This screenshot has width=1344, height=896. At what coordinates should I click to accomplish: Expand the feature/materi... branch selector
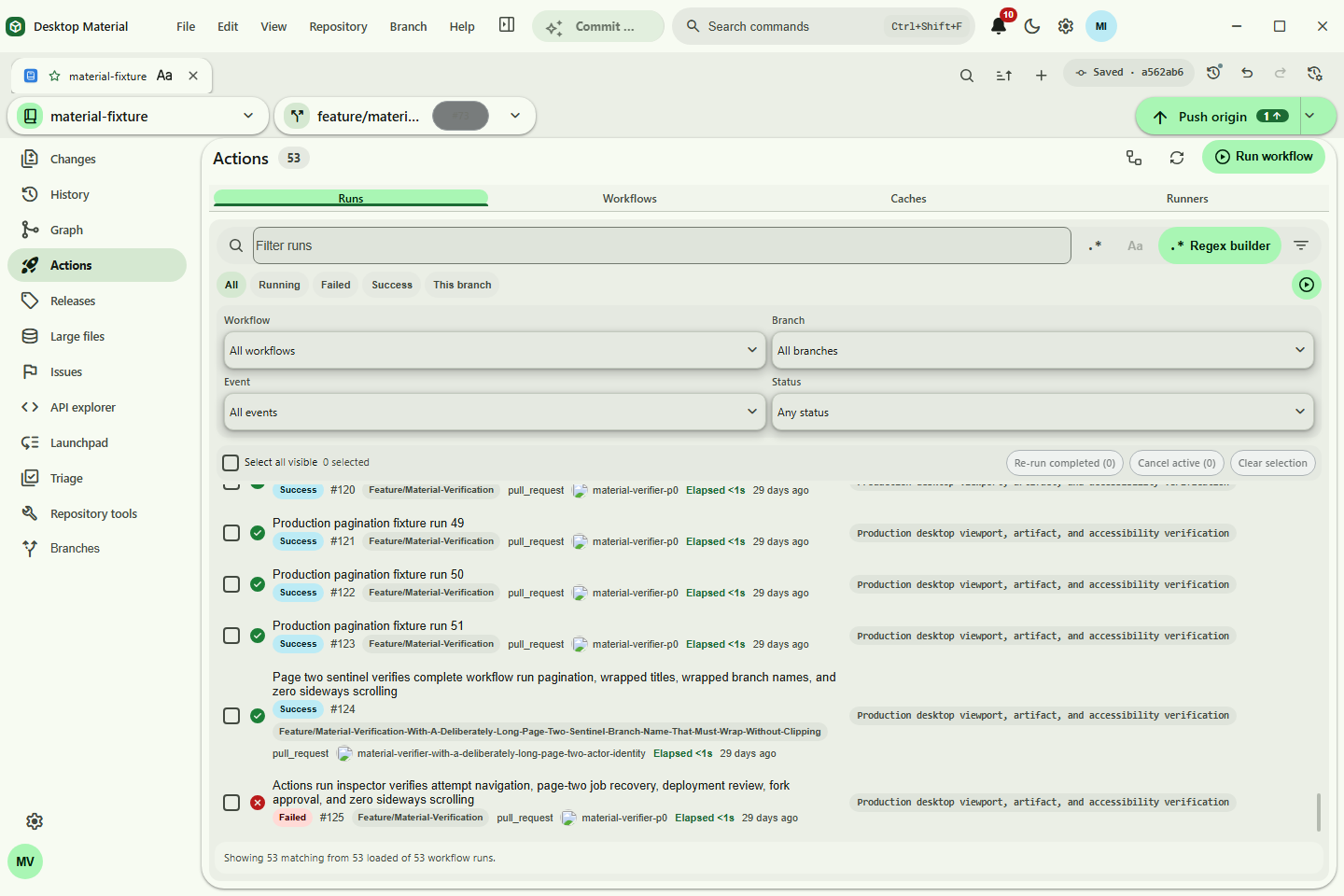point(405,116)
